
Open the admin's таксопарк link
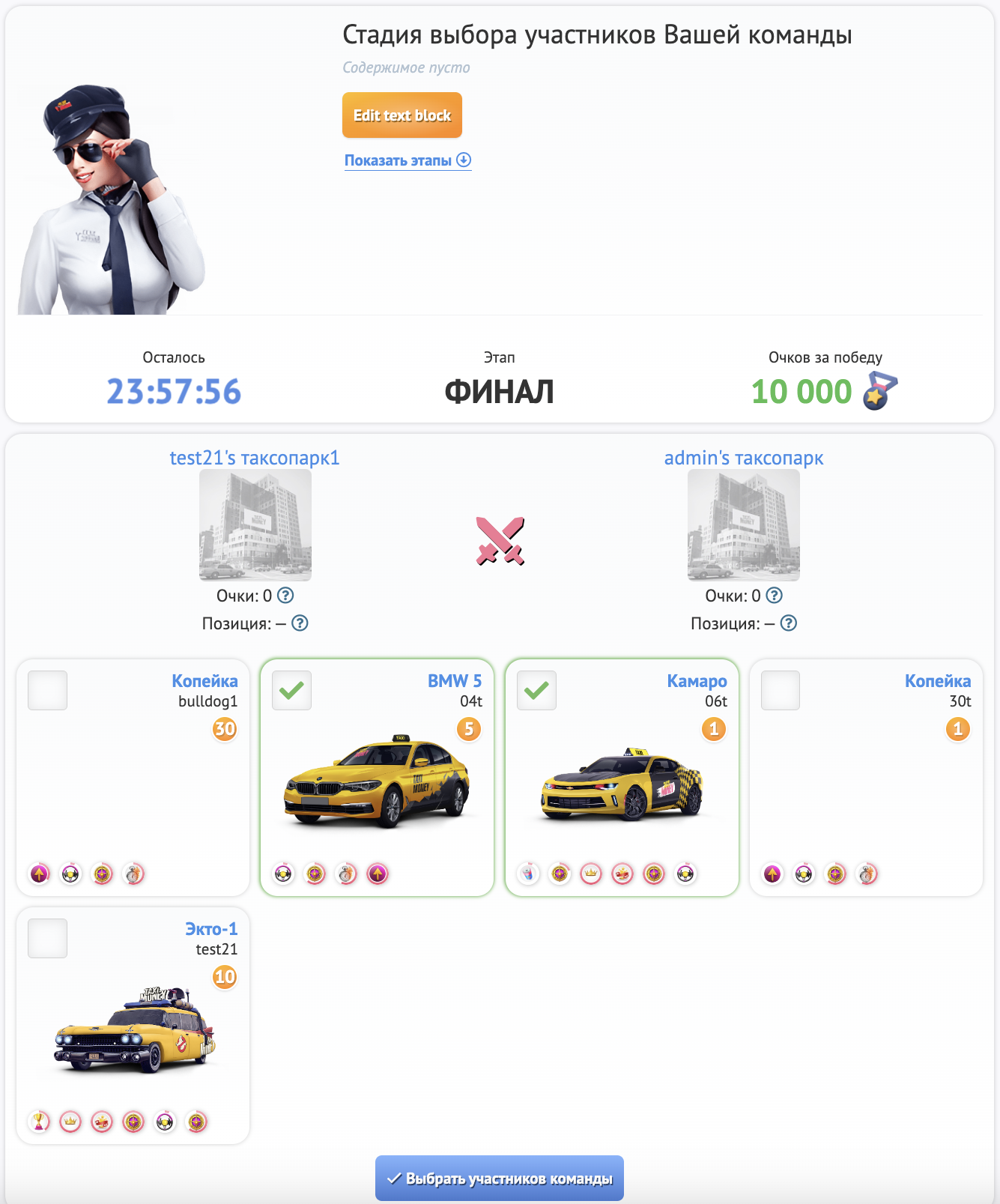(744, 458)
